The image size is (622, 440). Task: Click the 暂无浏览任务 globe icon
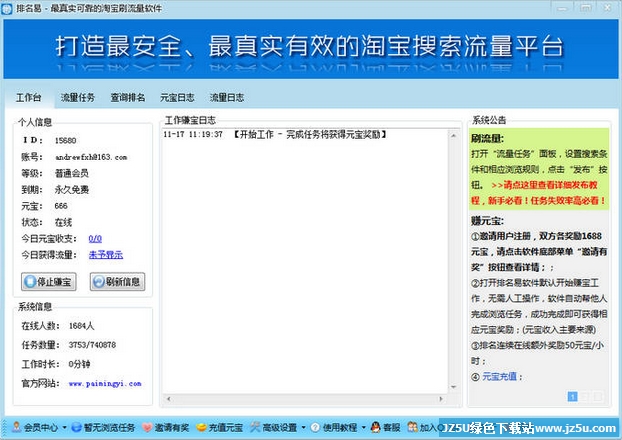(76, 427)
